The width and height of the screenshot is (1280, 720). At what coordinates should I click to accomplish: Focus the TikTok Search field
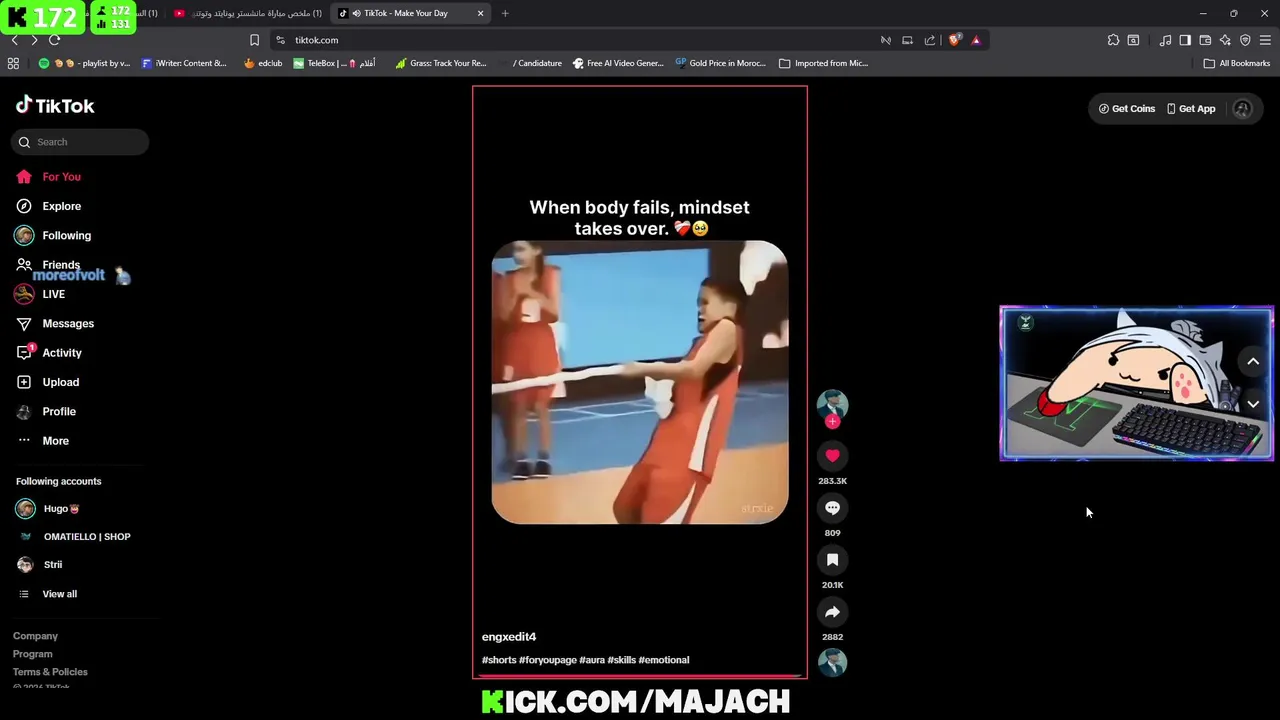tap(80, 142)
